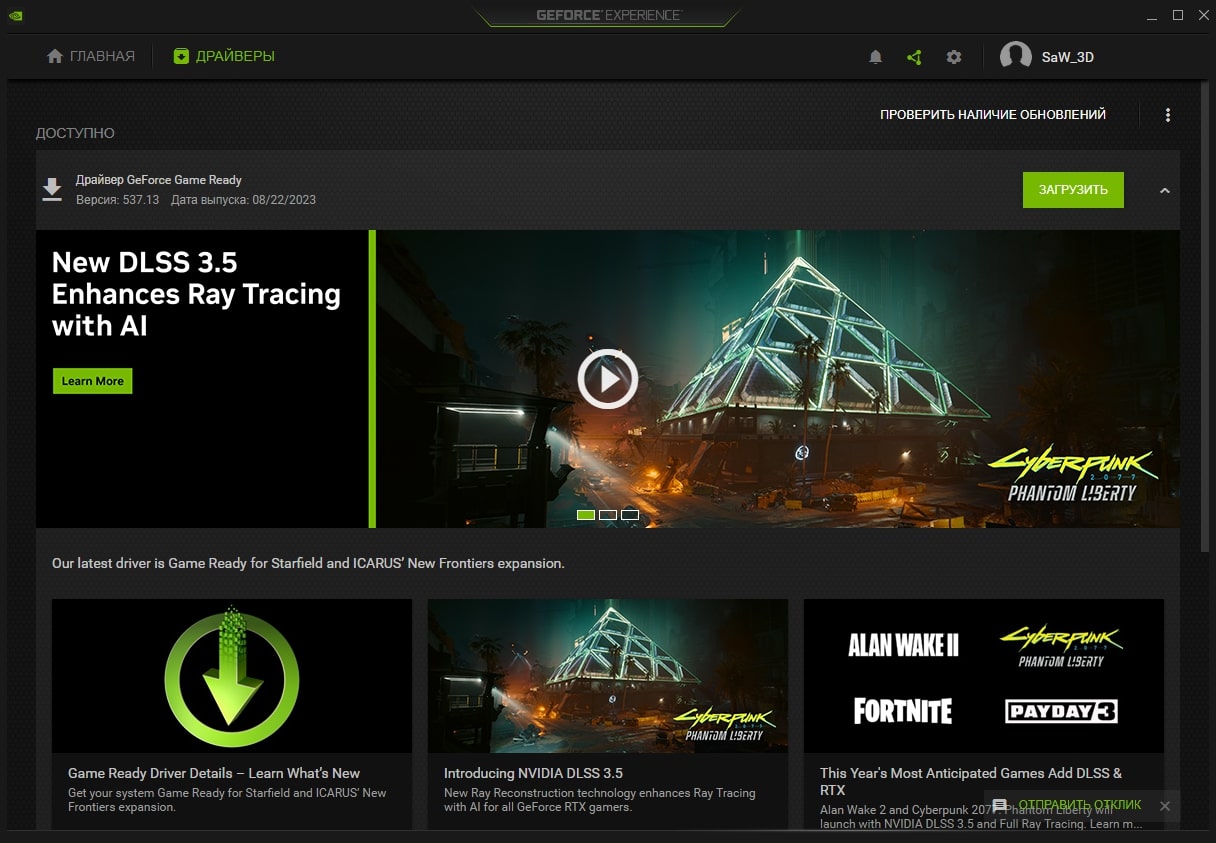Open the green download arrow thumbnail
The image size is (1216, 843).
coord(232,676)
